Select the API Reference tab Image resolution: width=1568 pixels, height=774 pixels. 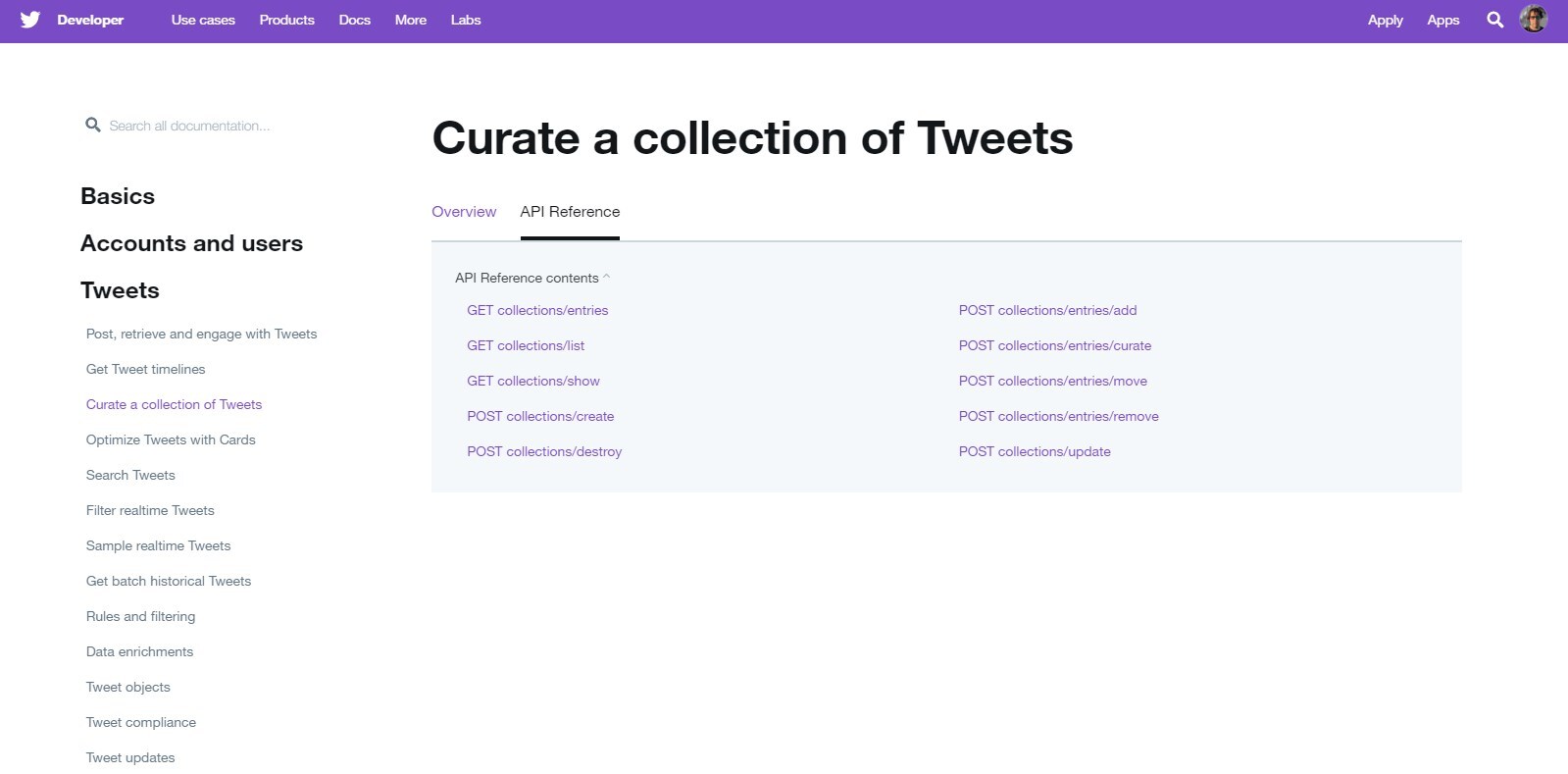pyautogui.click(x=570, y=212)
